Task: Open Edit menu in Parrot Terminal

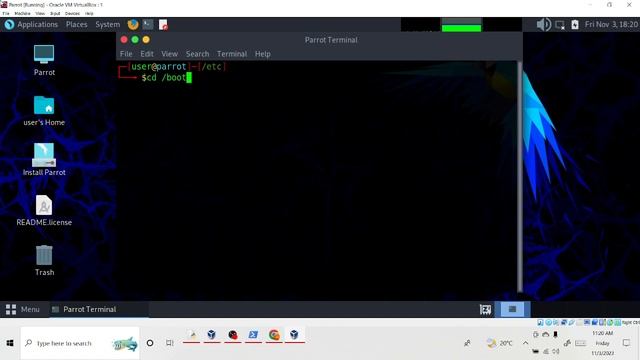Action: click(147, 54)
